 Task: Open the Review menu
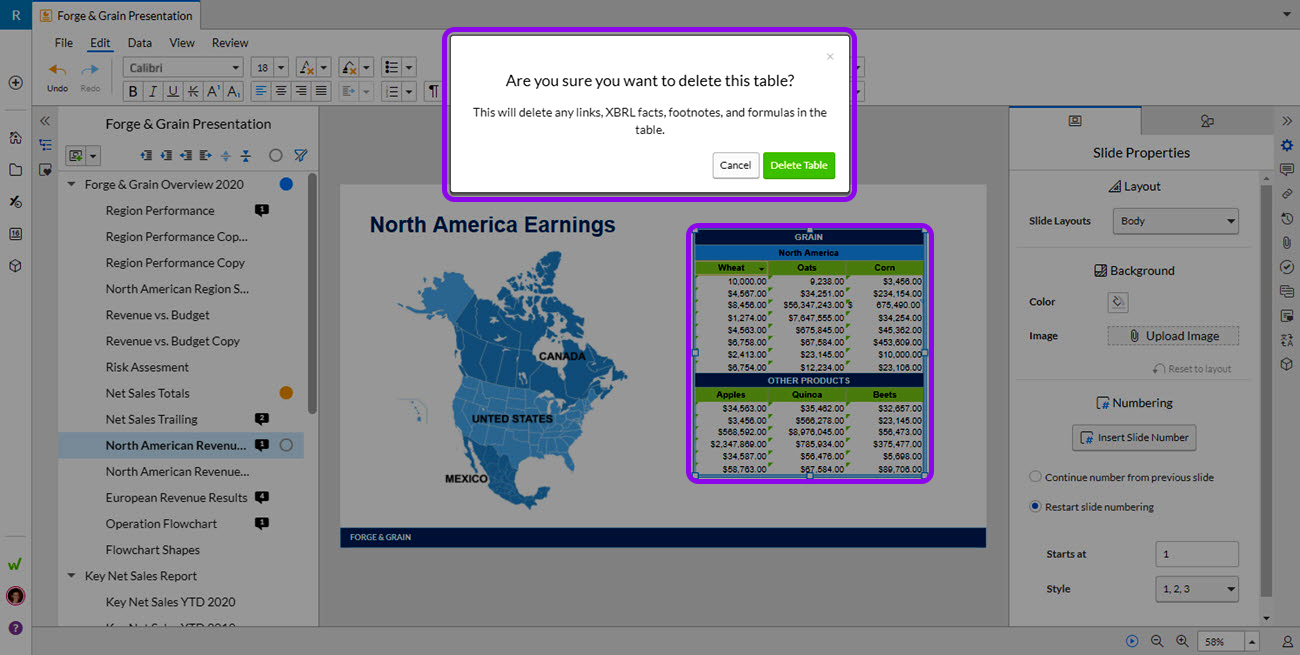click(x=230, y=43)
